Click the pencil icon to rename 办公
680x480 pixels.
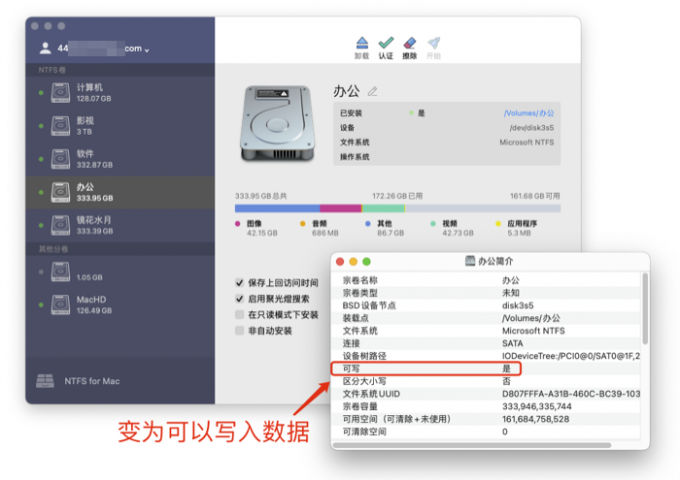click(373, 91)
